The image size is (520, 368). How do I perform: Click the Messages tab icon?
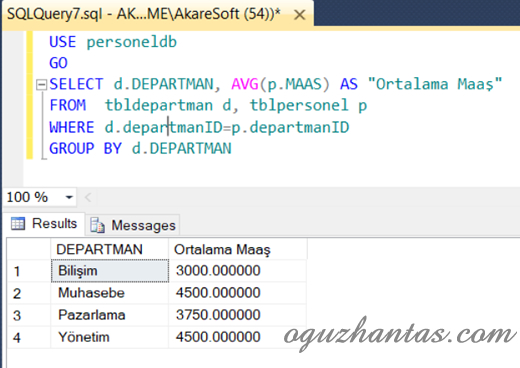pyautogui.click(x=97, y=225)
